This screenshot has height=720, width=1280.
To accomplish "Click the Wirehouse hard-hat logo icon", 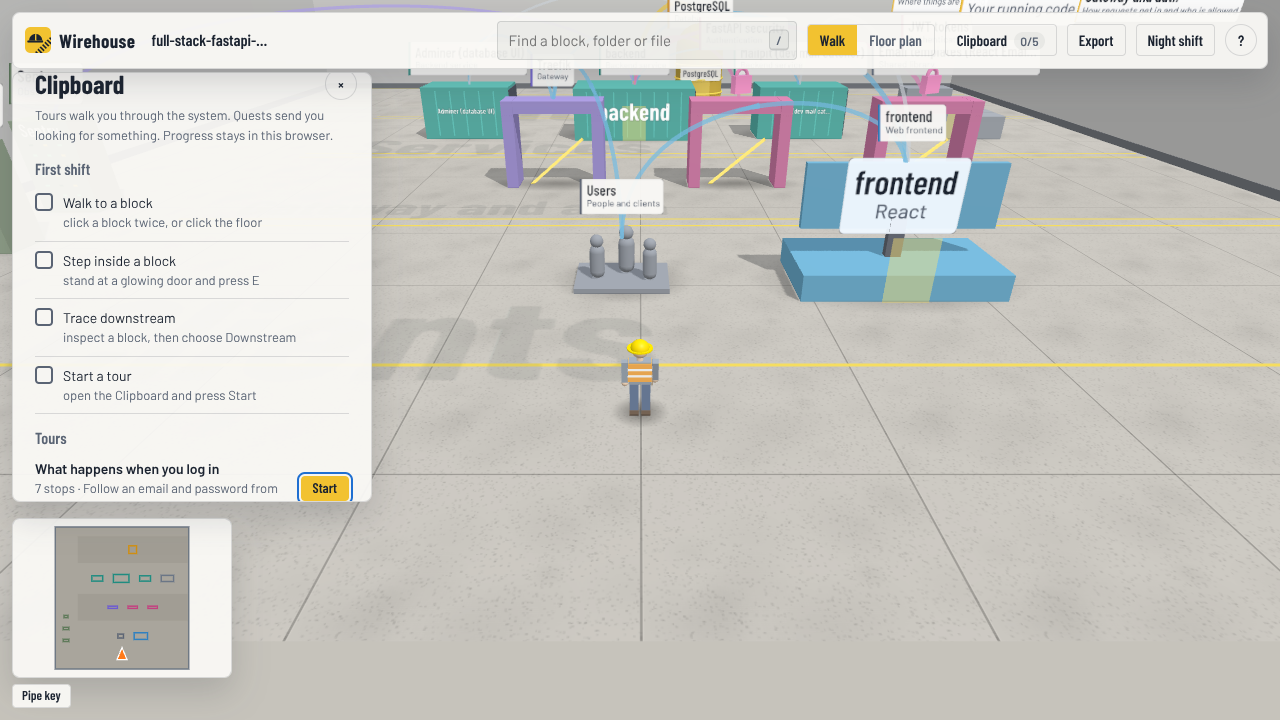I will tap(38, 40).
